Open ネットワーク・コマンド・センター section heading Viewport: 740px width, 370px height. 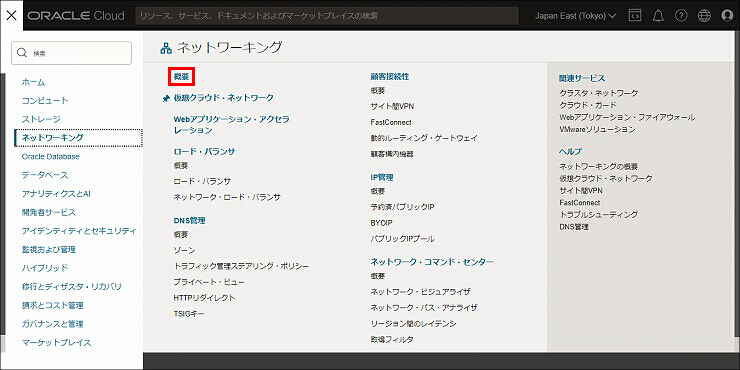(432, 261)
